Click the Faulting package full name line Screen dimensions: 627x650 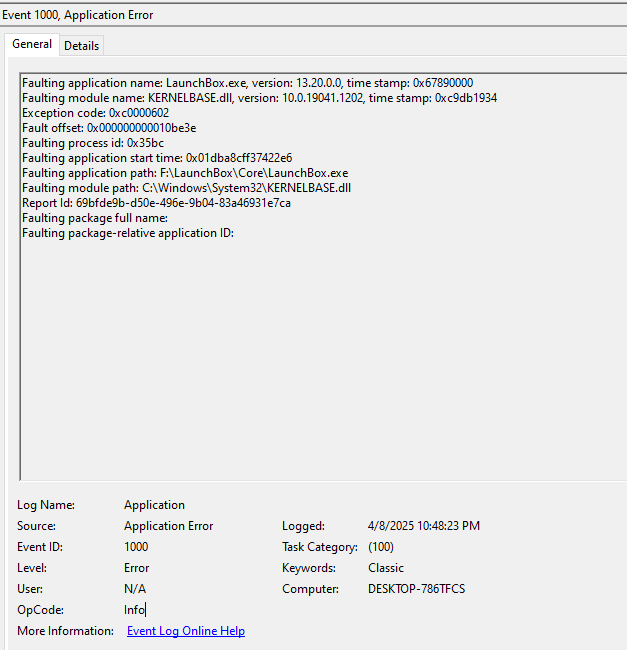click(x=95, y=218)
